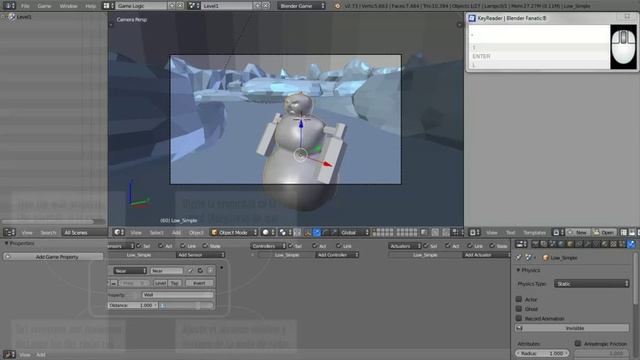This screenshot has width=640, height=360.
Task: Click the viewport shading sphere icon
Action: tap(268, 232)
